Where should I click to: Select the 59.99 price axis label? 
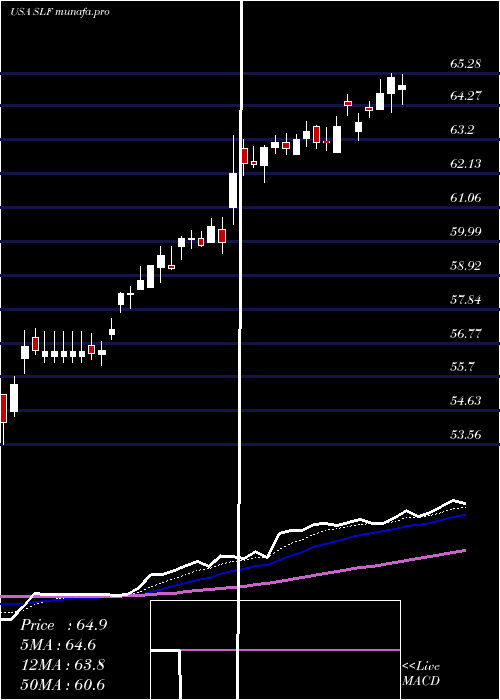click(465, 232)
